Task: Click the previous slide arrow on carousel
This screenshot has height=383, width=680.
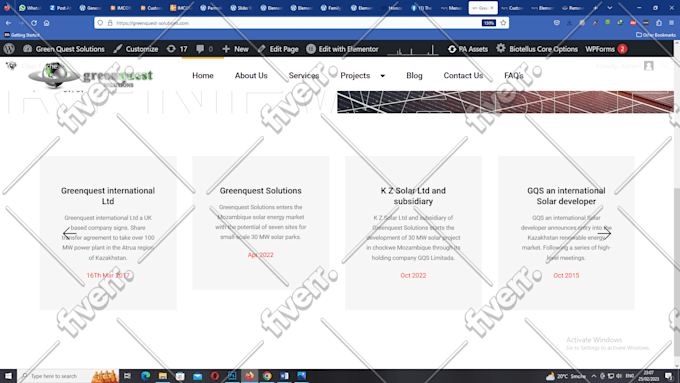Action: coord(69,233)
